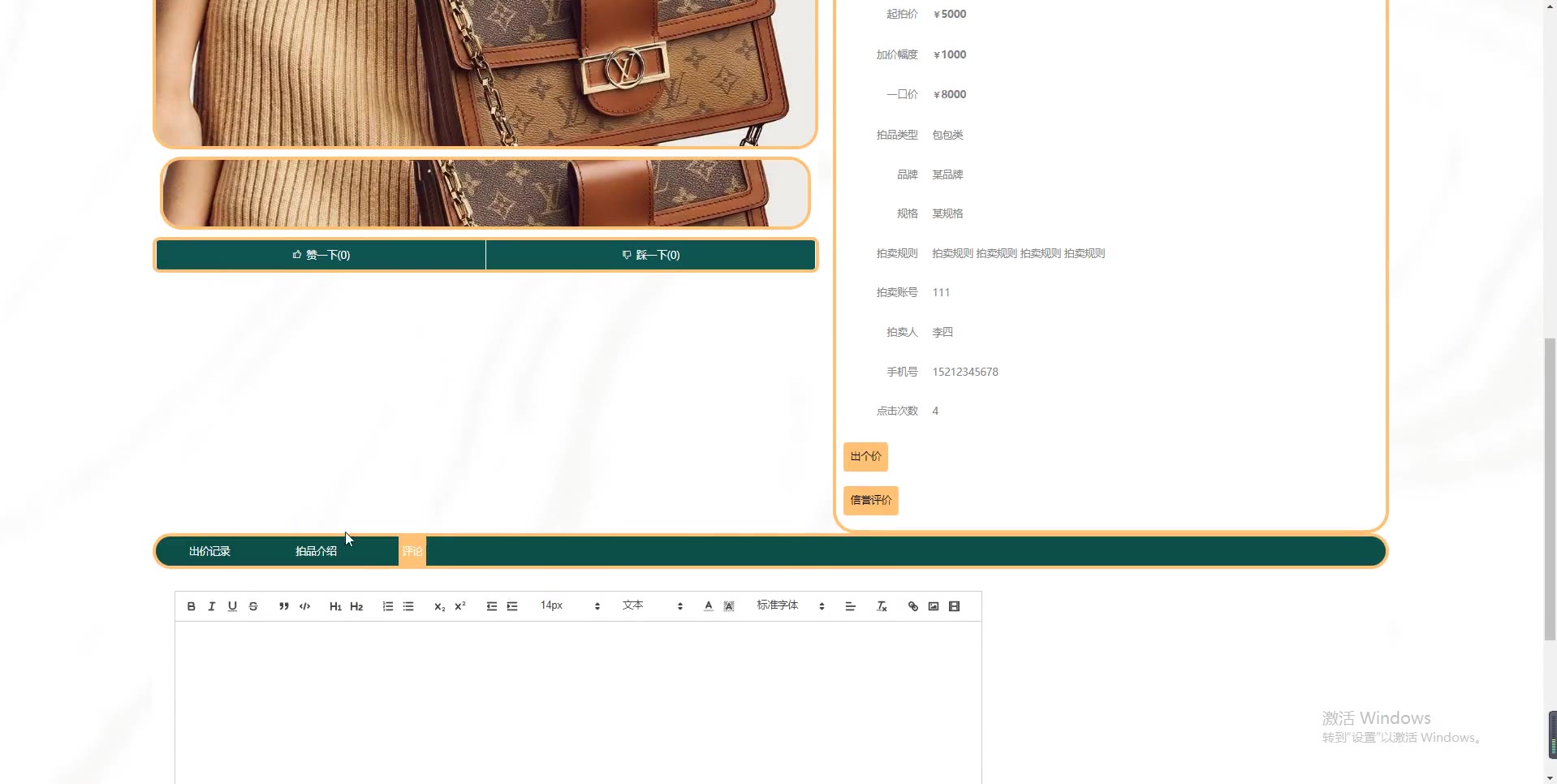Screen dimensions: 1557x784
Task: Open the text color picker
Action: [x=709, y=606]
